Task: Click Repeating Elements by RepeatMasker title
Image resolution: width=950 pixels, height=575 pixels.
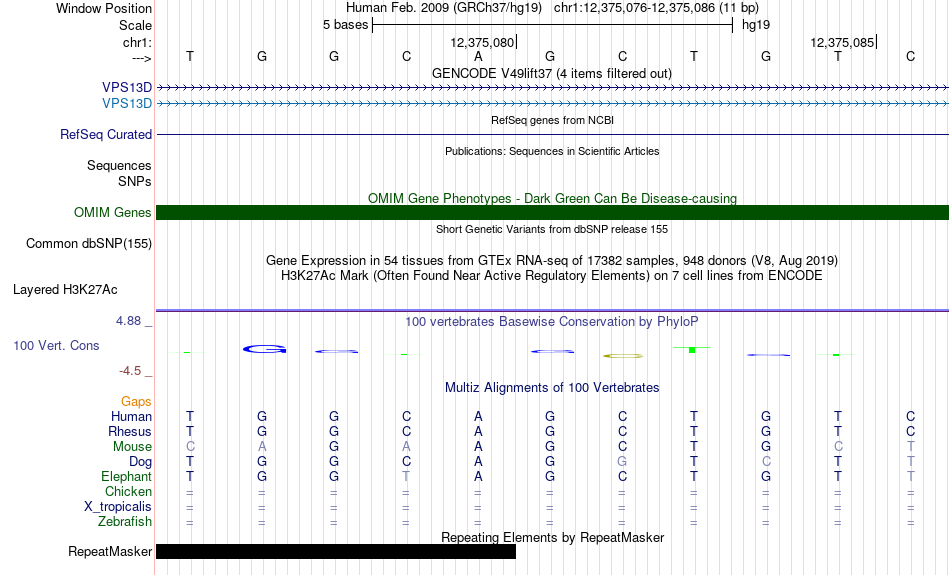Action: pyautogui.click(x=552, y=537)
